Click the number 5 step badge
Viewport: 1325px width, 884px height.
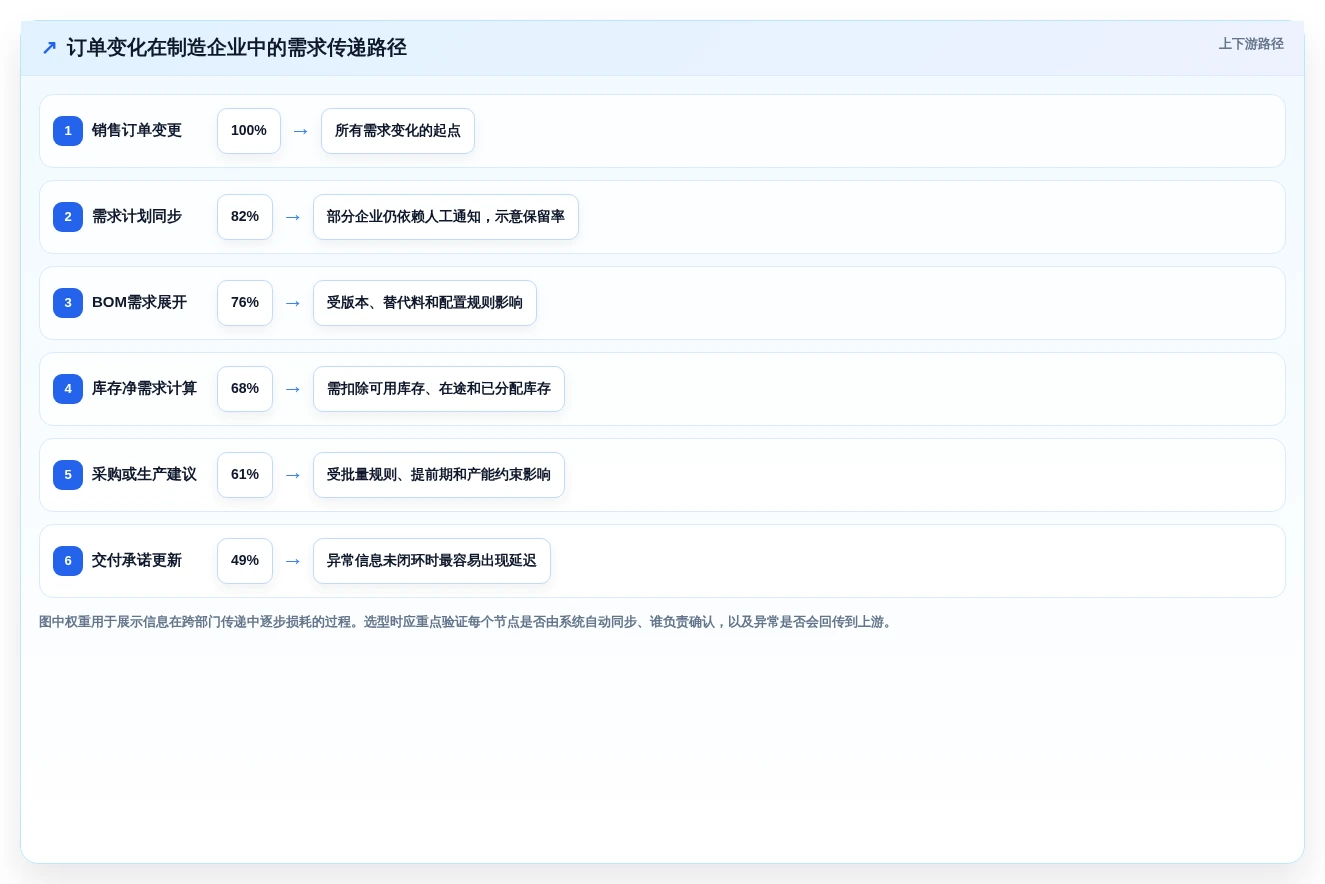pyautogui.click(x=68, y=475)
